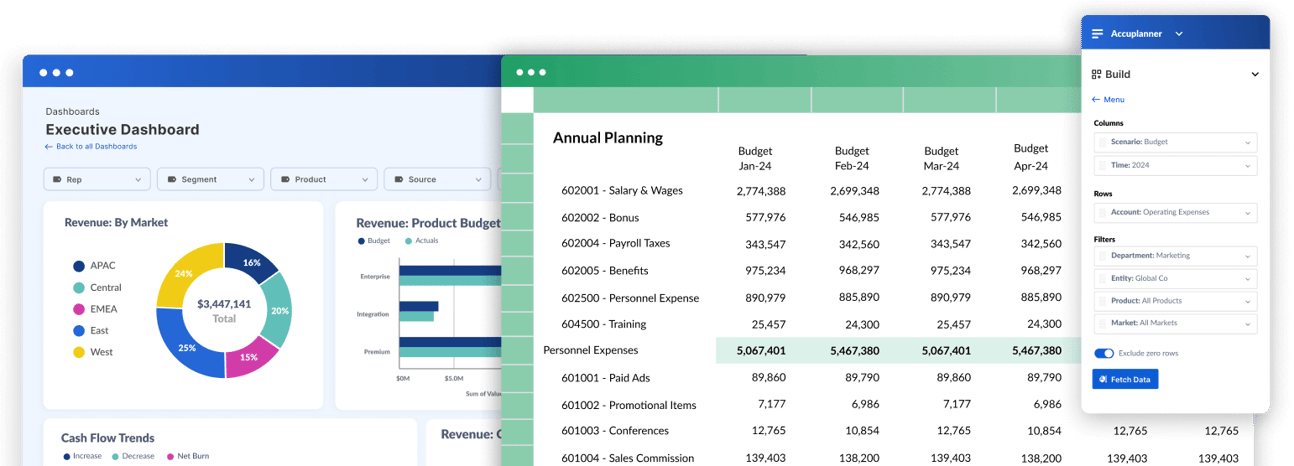Click the tag icon in Rep filter
This screenshot has height=466, width=1294.
pyautogui.click(x=58, y=180)
